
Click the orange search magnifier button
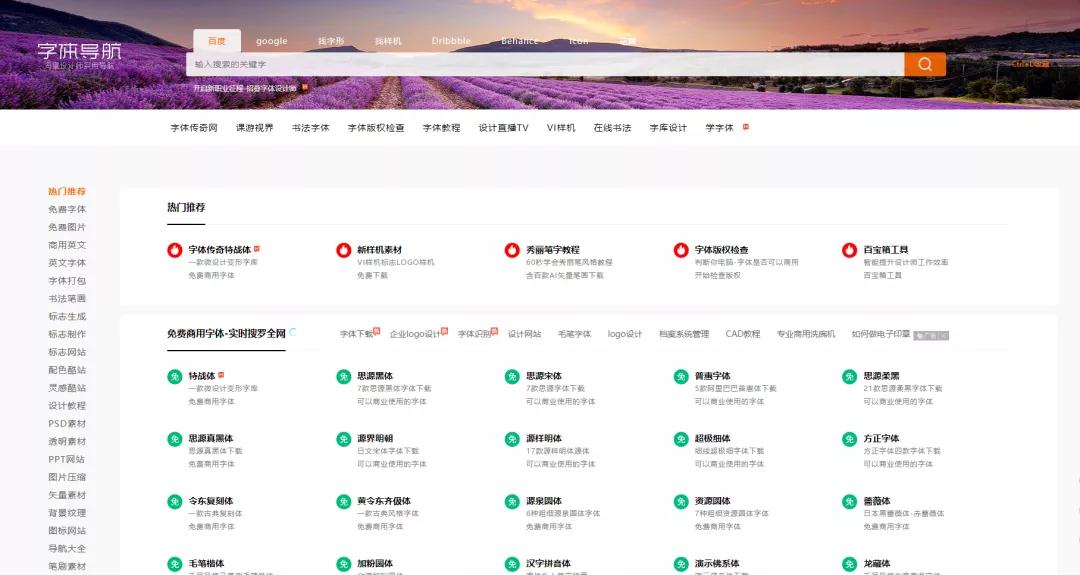pyautogui.click(x=924, y=64)
